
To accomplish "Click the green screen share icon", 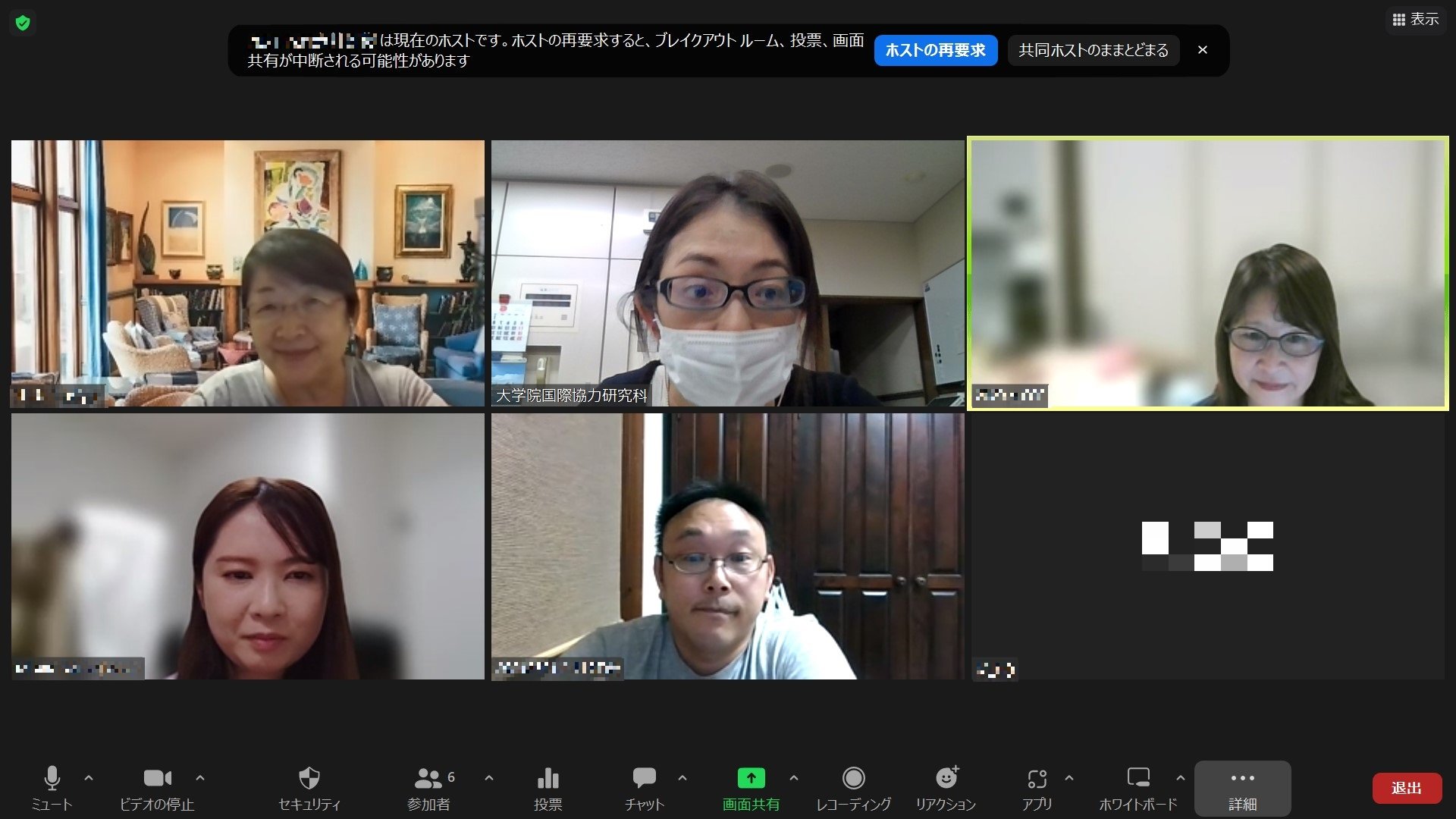I will [x=751, y=779].
